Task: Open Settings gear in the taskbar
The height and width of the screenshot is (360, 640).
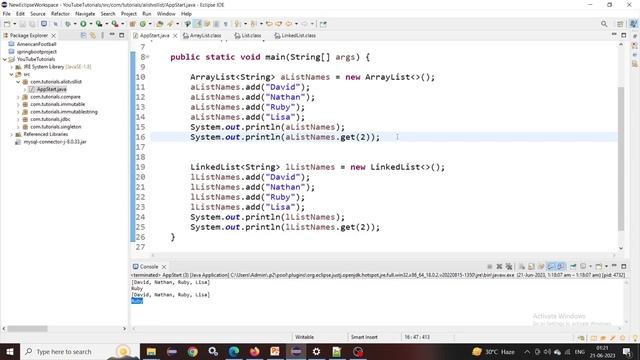Action: point(316,351)
